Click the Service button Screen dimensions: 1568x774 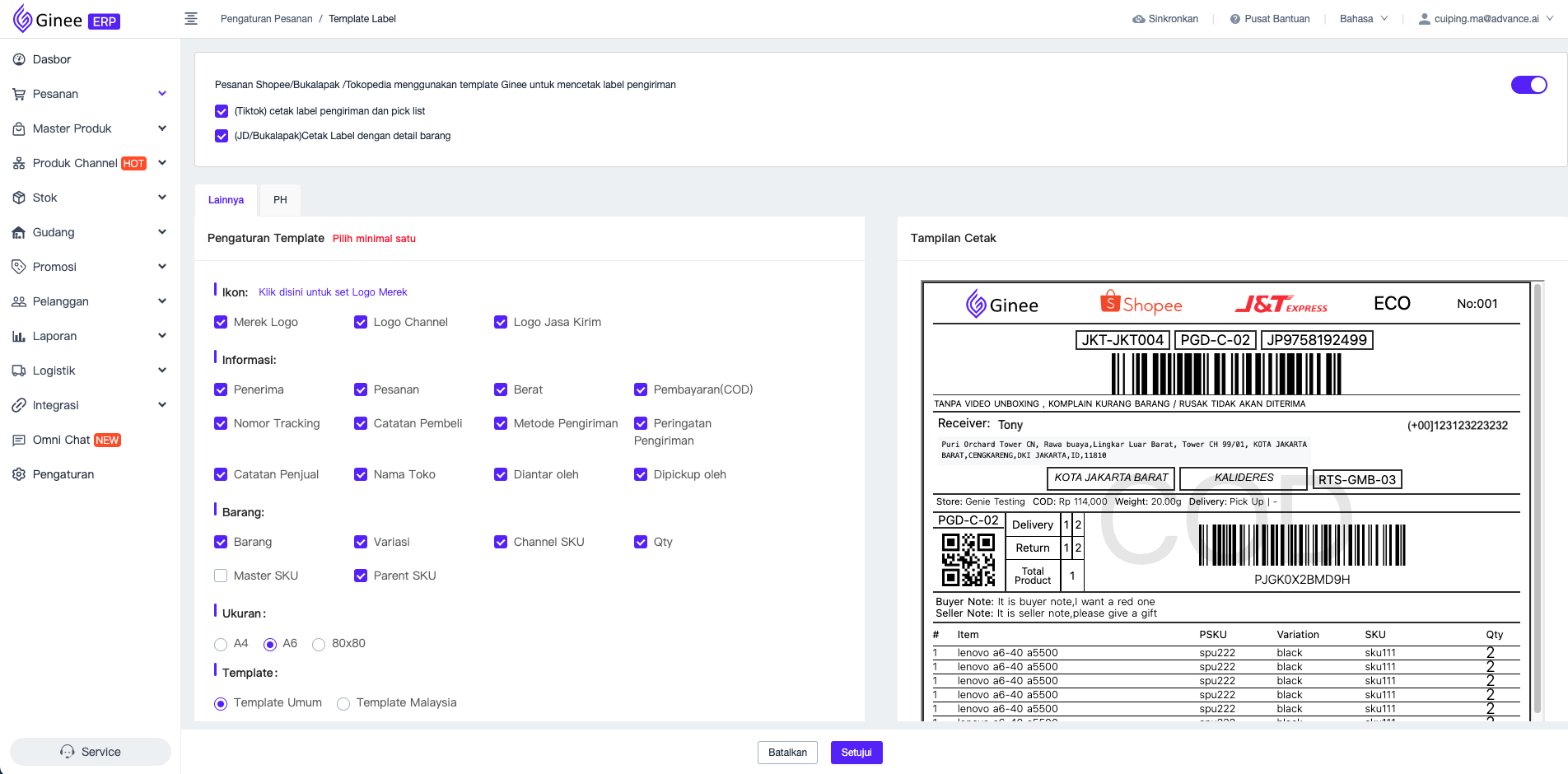91,752
